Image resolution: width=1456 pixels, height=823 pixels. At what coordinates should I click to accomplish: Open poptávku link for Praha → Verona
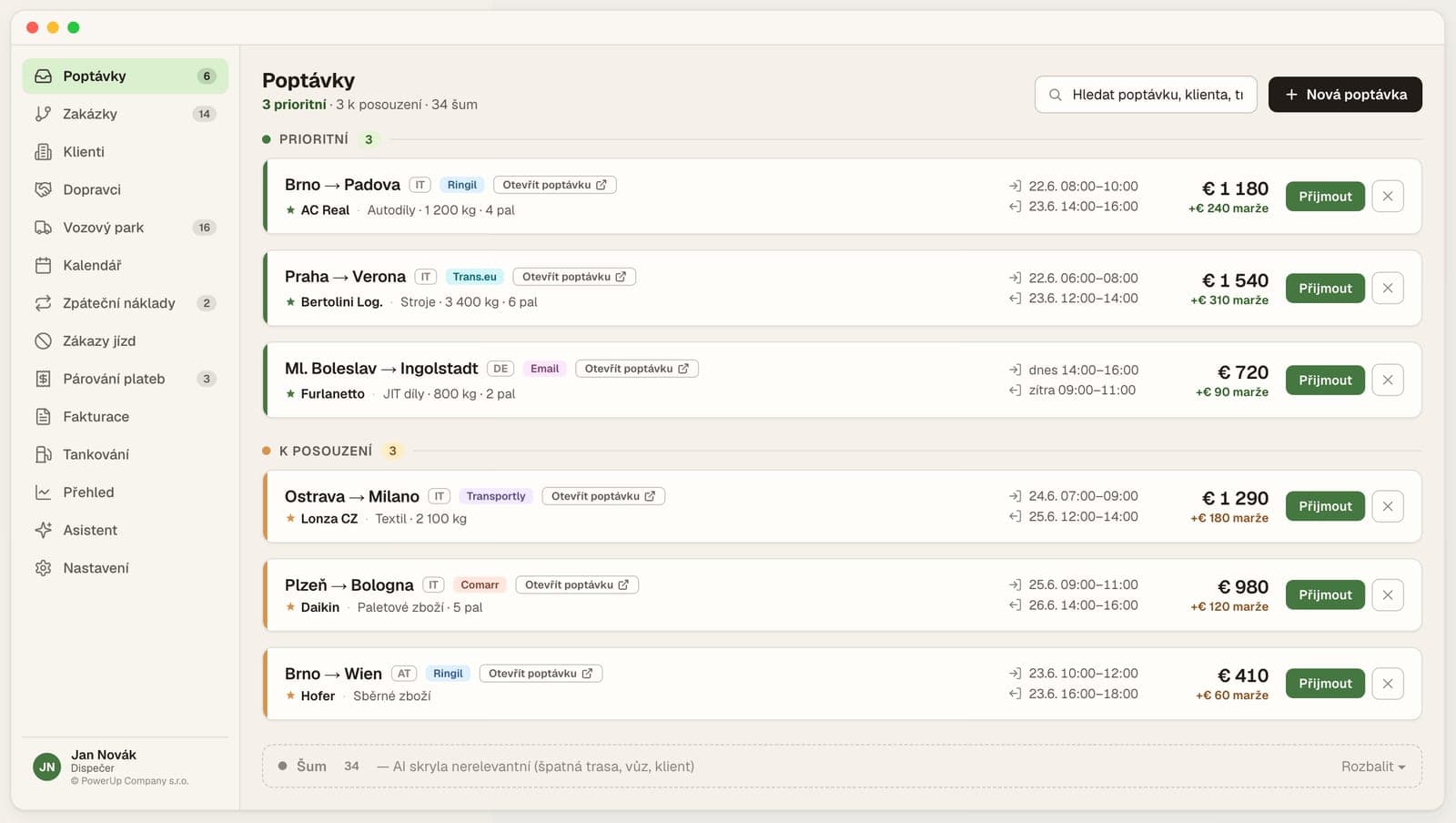point(574,277)
